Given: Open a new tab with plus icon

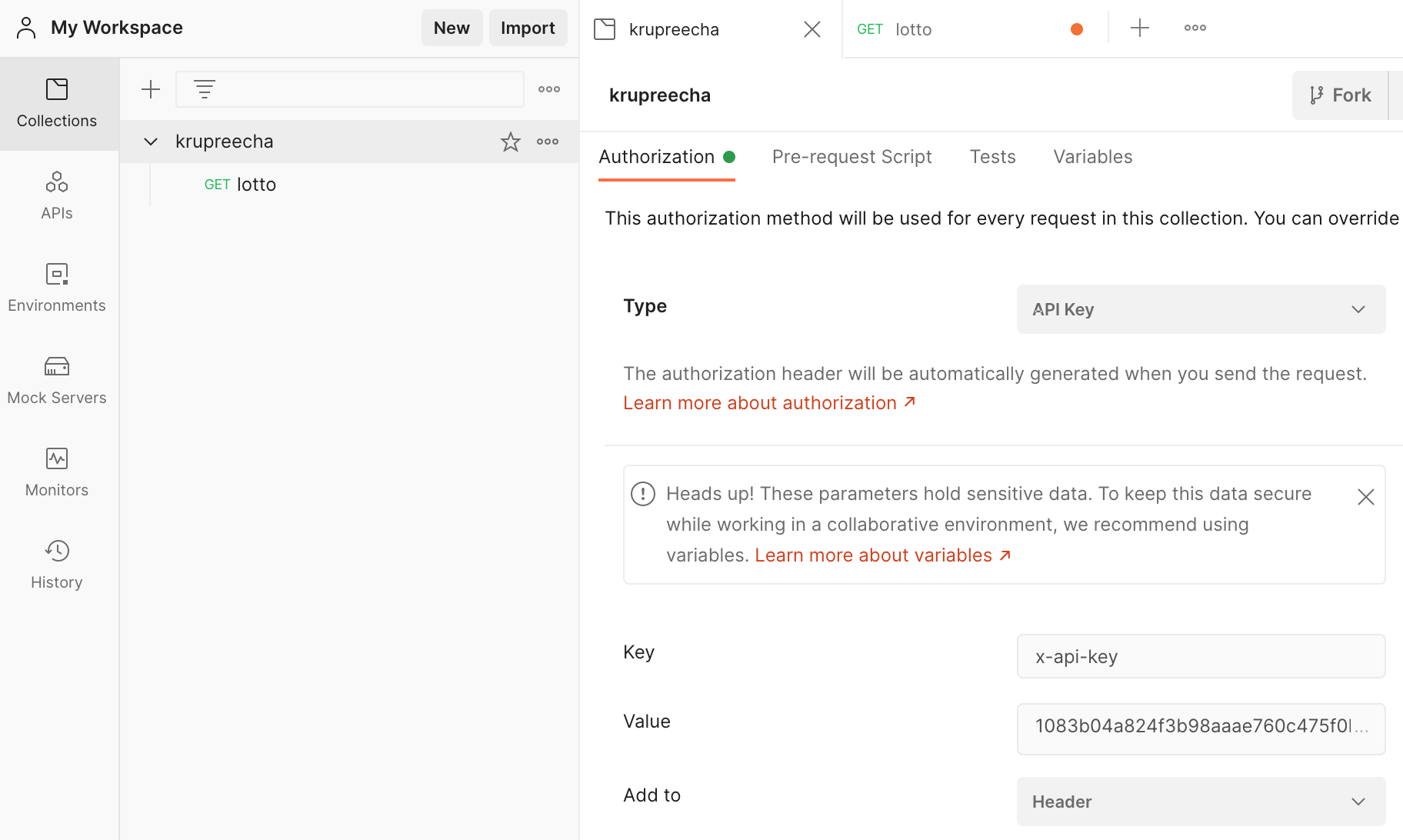Looking at the screenshot, I should (1140, 28).
